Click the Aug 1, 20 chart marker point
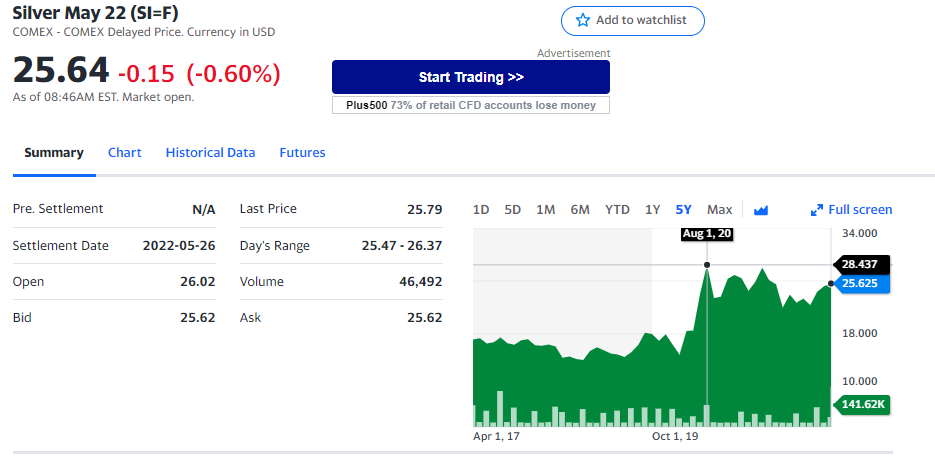This screenshot has height=474, width=935. [x=707, y=265]
